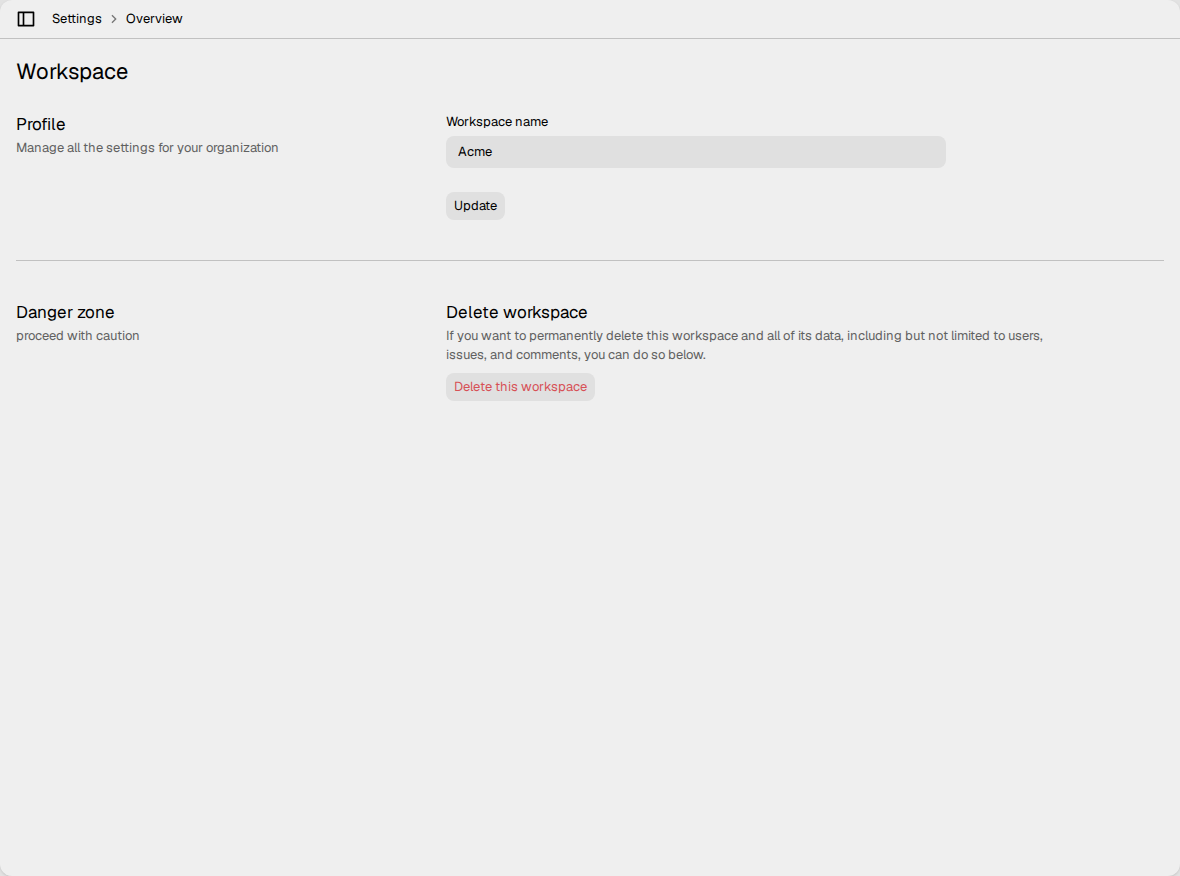Image resolution: width=1180 pixels, height=876 pixels.
Task: Toggle the sidebar panel icon
Action: pos(26,19)
